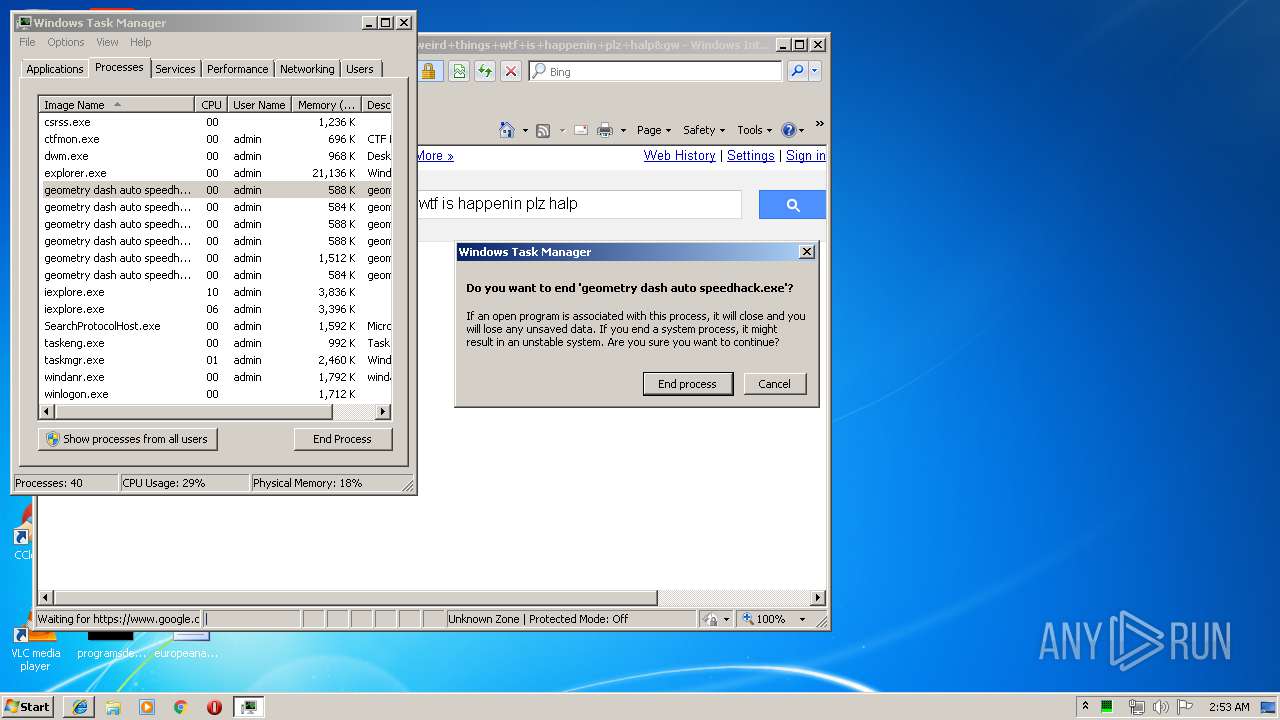Open the Options menu in Task Manager
This screenshot has height=720, width=1280.
tap(66, 42)
